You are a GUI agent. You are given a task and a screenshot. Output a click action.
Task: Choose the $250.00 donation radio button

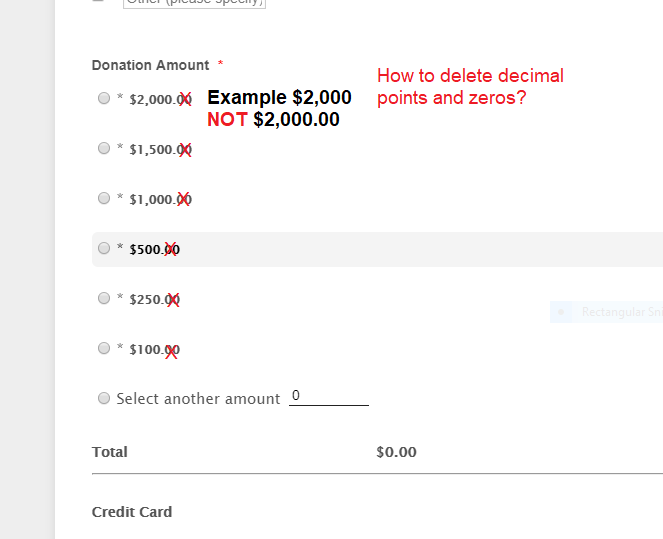pyautogui.click(x=104, y=298)
